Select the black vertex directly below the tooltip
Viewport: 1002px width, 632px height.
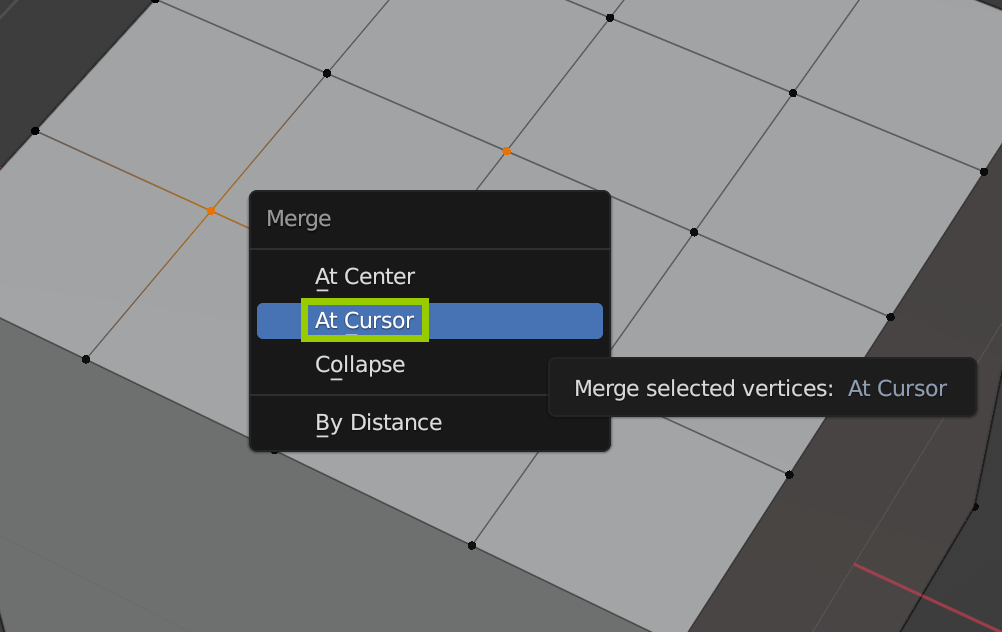[789, 474]
